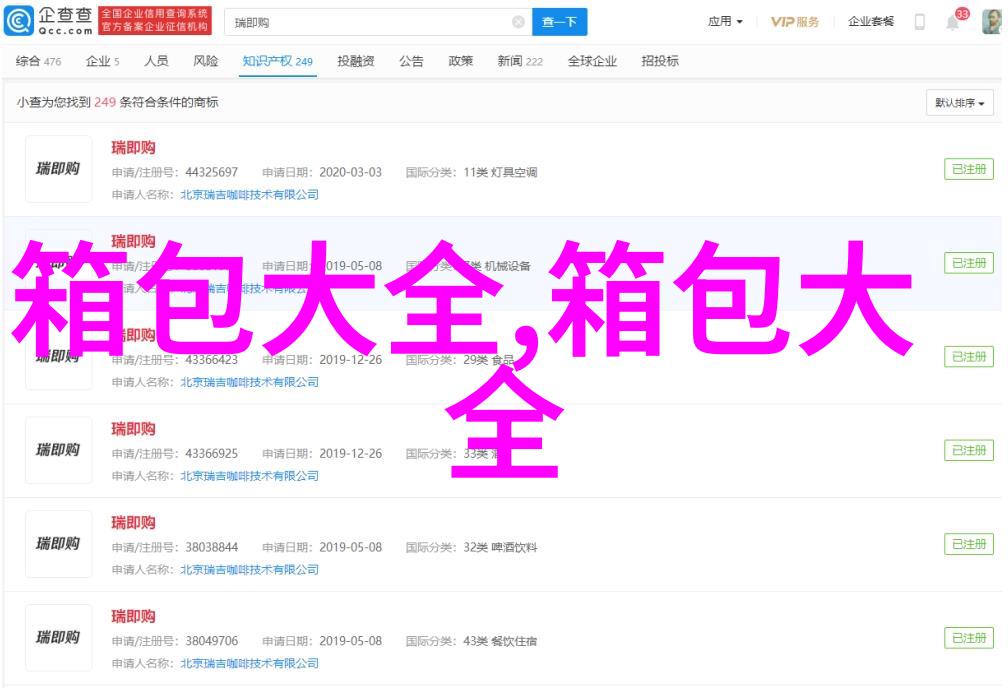1008x692 pixels.
Task: Open the 瑞即购 title above number 38049706
Action: [x=133, y=616]
